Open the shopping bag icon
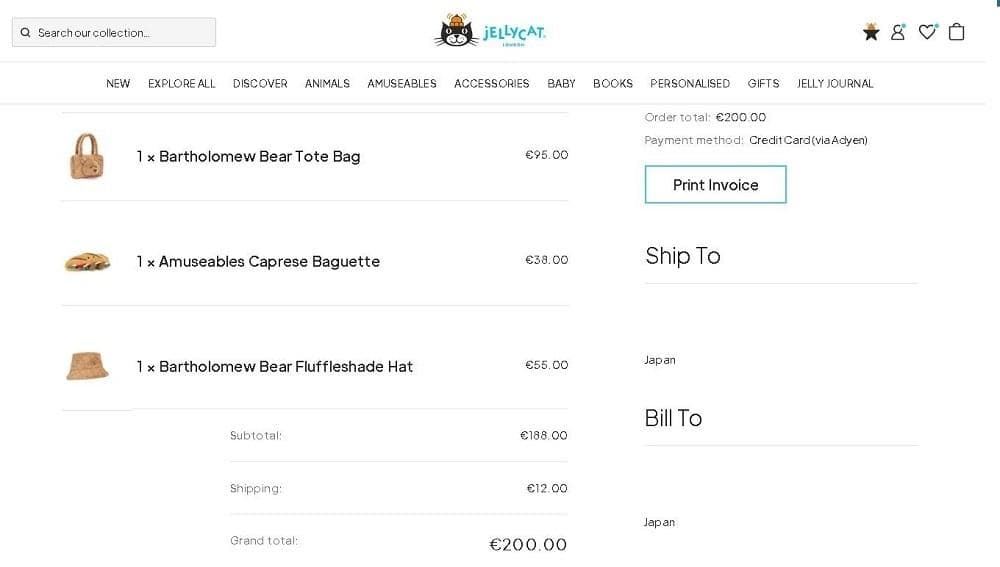The width and height of the screenshot is (1000, 567). (957, 32)
